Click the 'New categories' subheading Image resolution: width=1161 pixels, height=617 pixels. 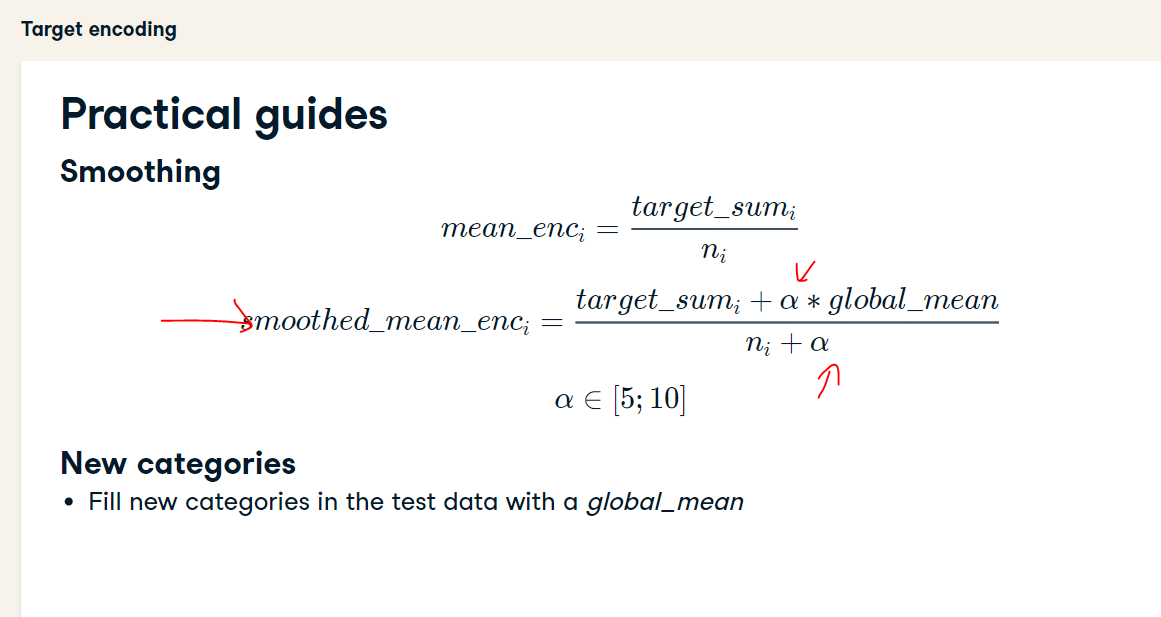(x=178, y=464)
